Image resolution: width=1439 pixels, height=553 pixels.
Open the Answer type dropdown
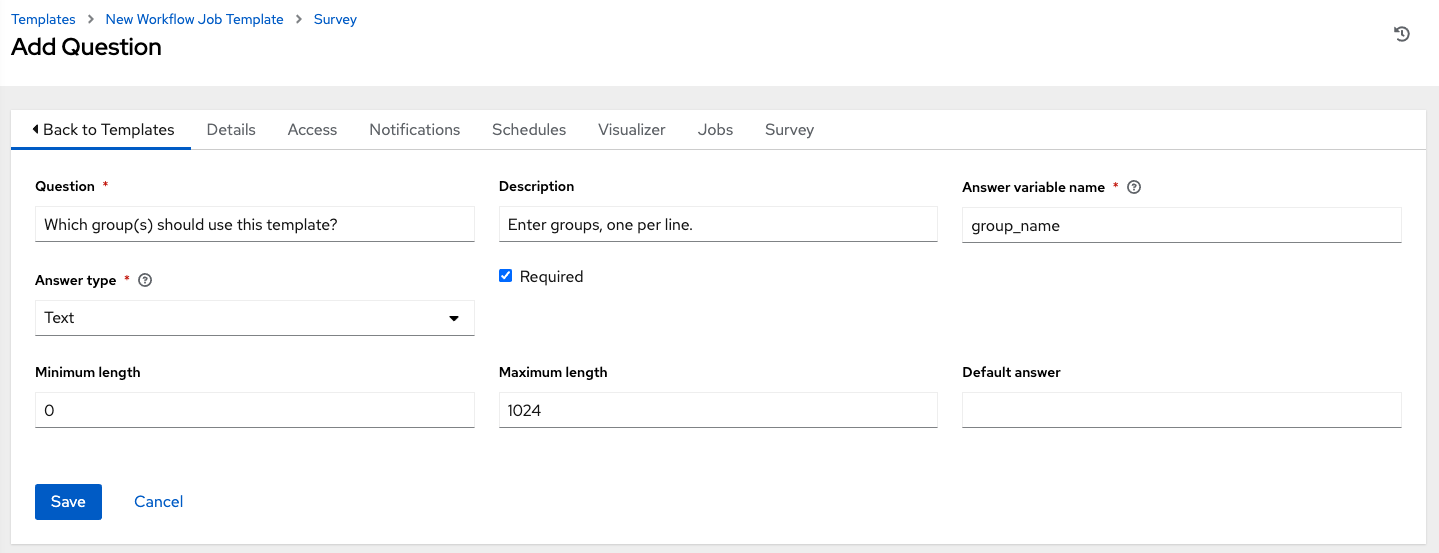point(254,318)
